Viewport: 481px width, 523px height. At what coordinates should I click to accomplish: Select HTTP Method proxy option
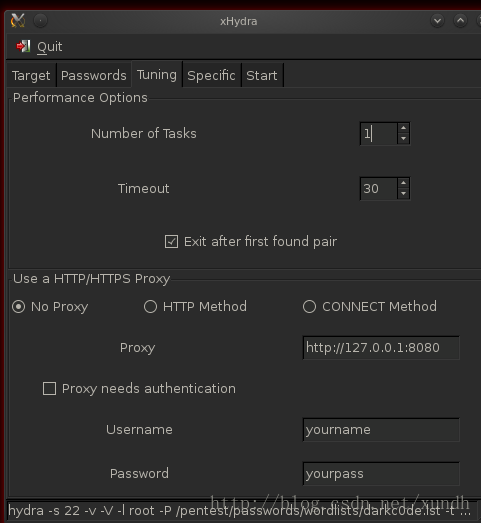pyautogui.click(x=150, y=307)
